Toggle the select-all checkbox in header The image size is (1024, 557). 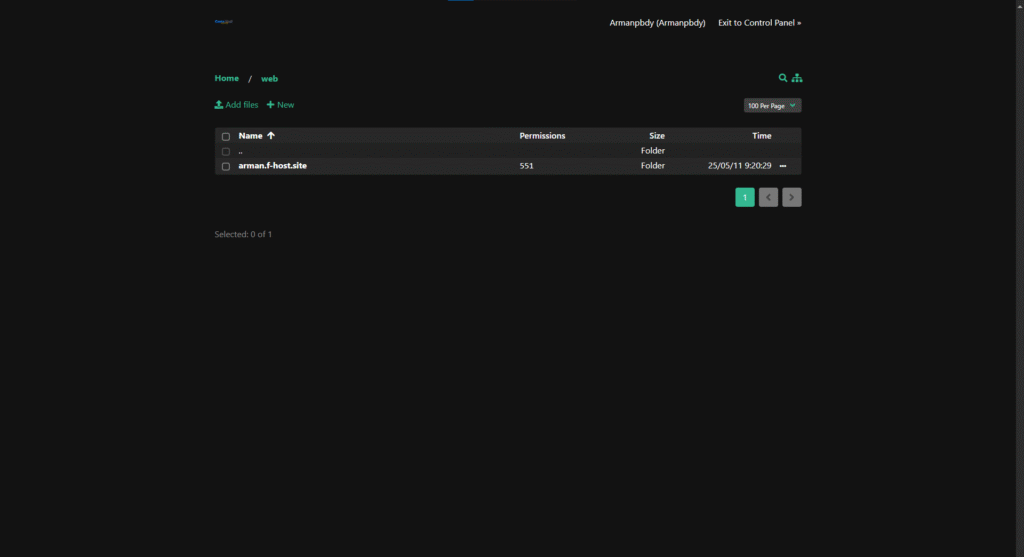(x=226, y=136)
